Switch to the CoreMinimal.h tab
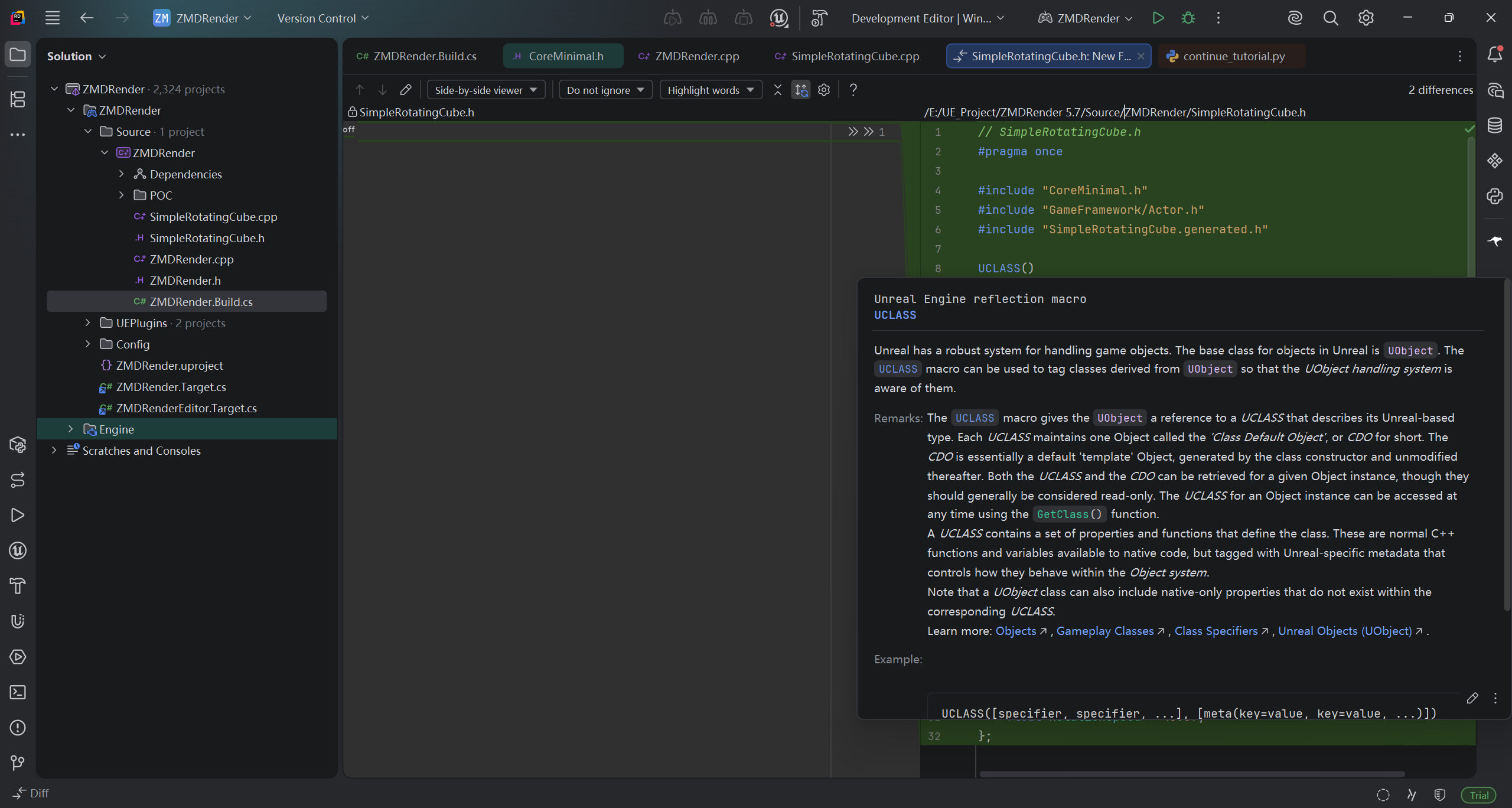1512x808 pixels. [565, 56]
